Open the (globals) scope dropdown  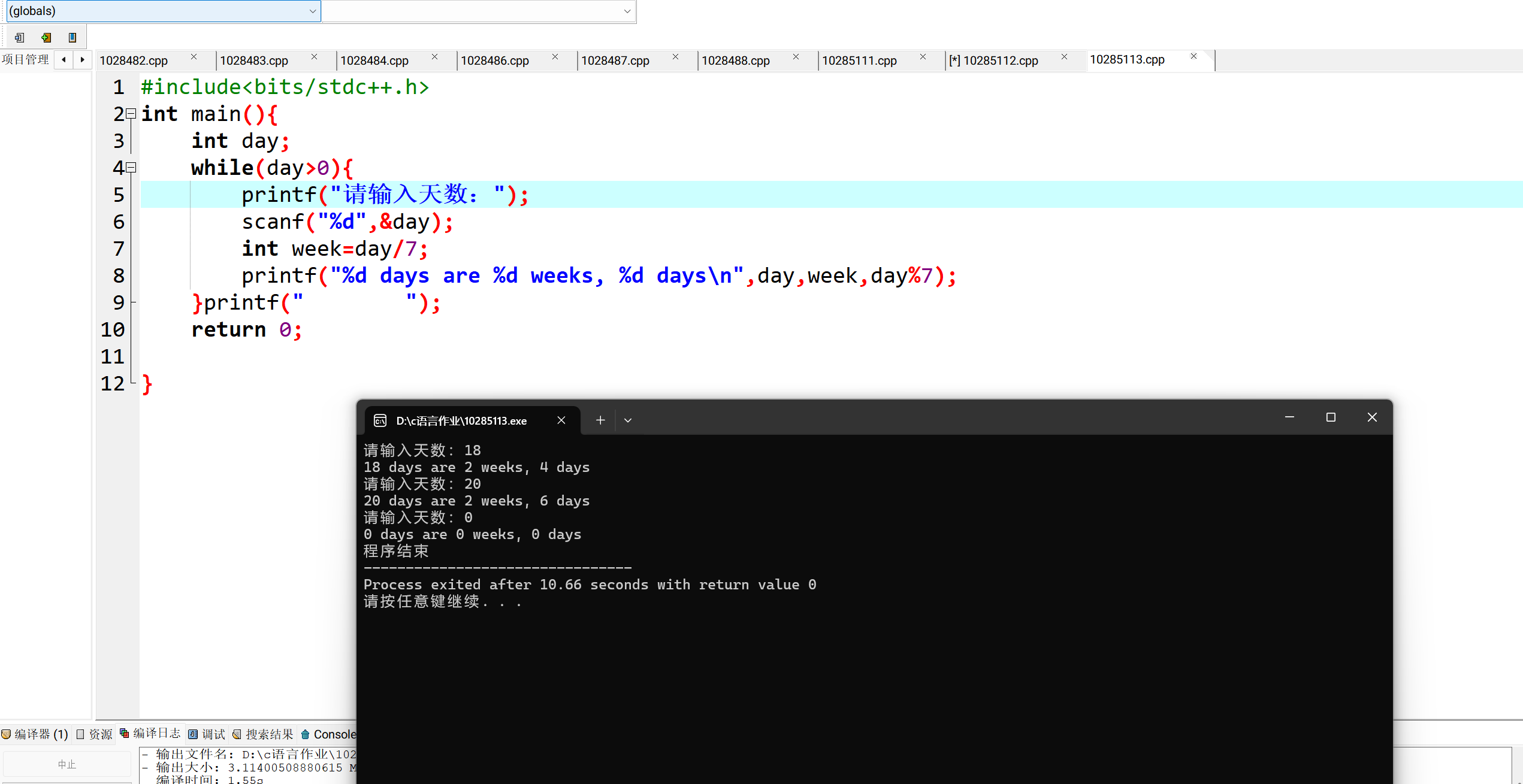pos(163,11)
